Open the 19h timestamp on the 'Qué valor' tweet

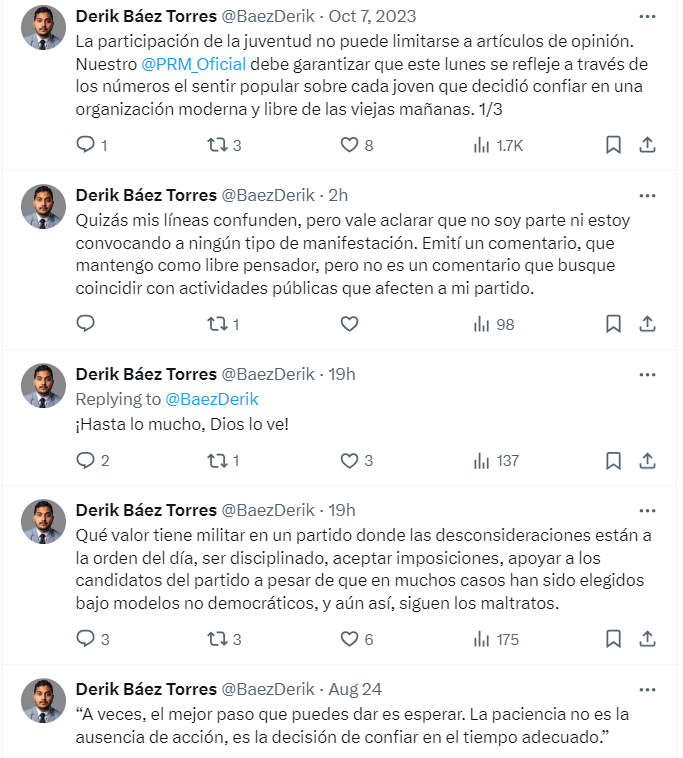pyautogui.click(x=342, y=510)
